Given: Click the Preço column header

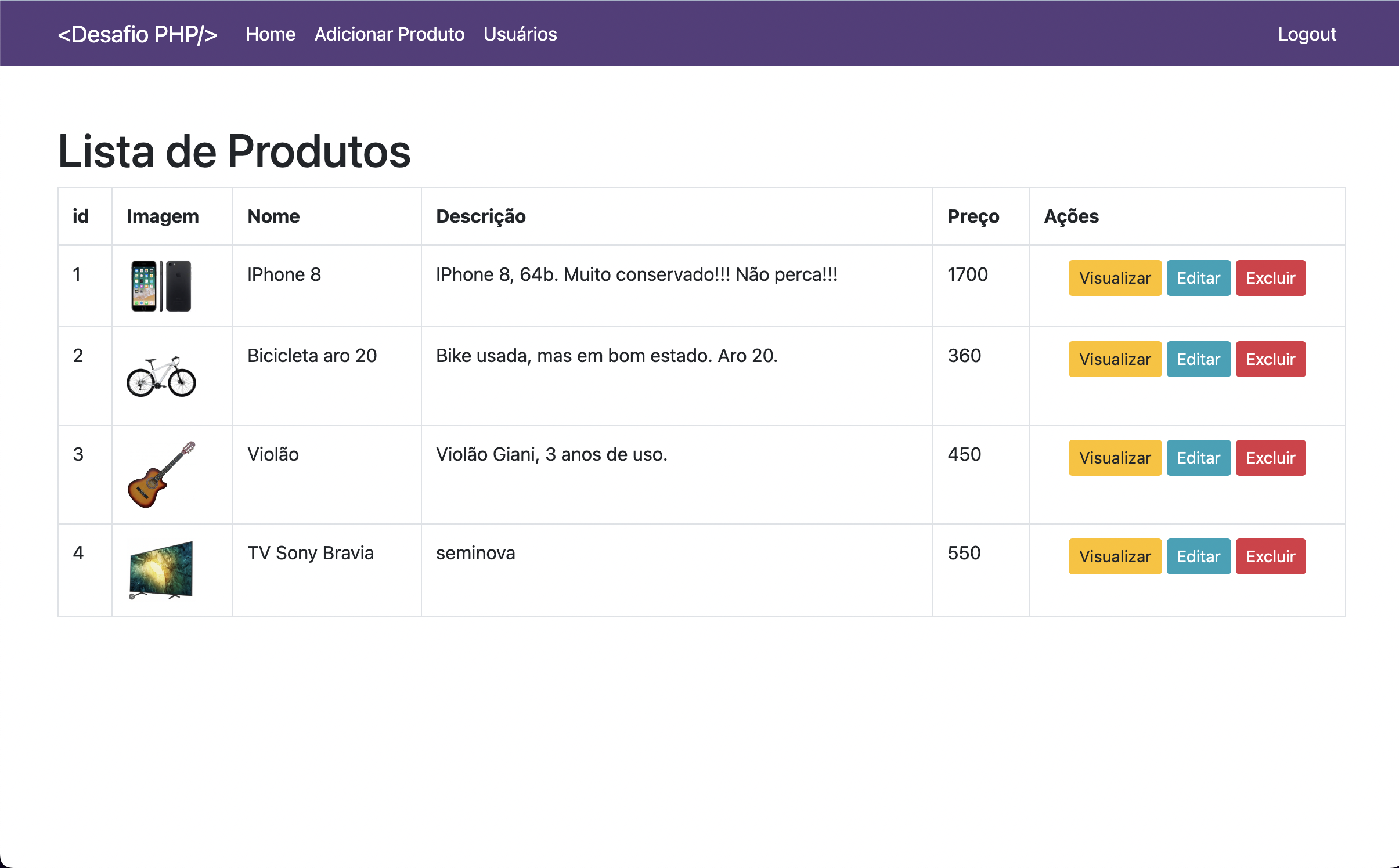Looking at the screenshot, I should (x=973, y=216).
